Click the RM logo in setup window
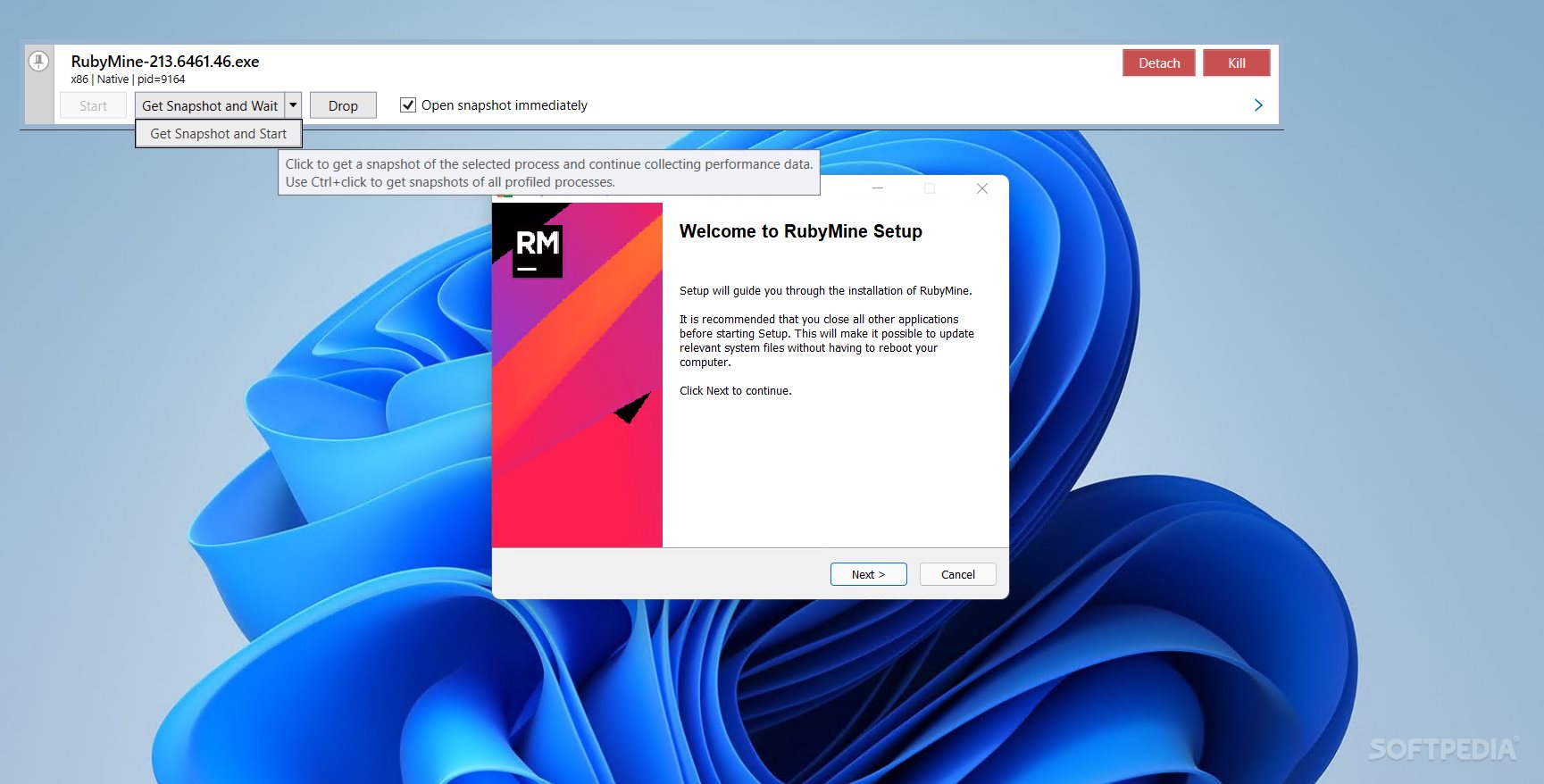 coord(538,250)
